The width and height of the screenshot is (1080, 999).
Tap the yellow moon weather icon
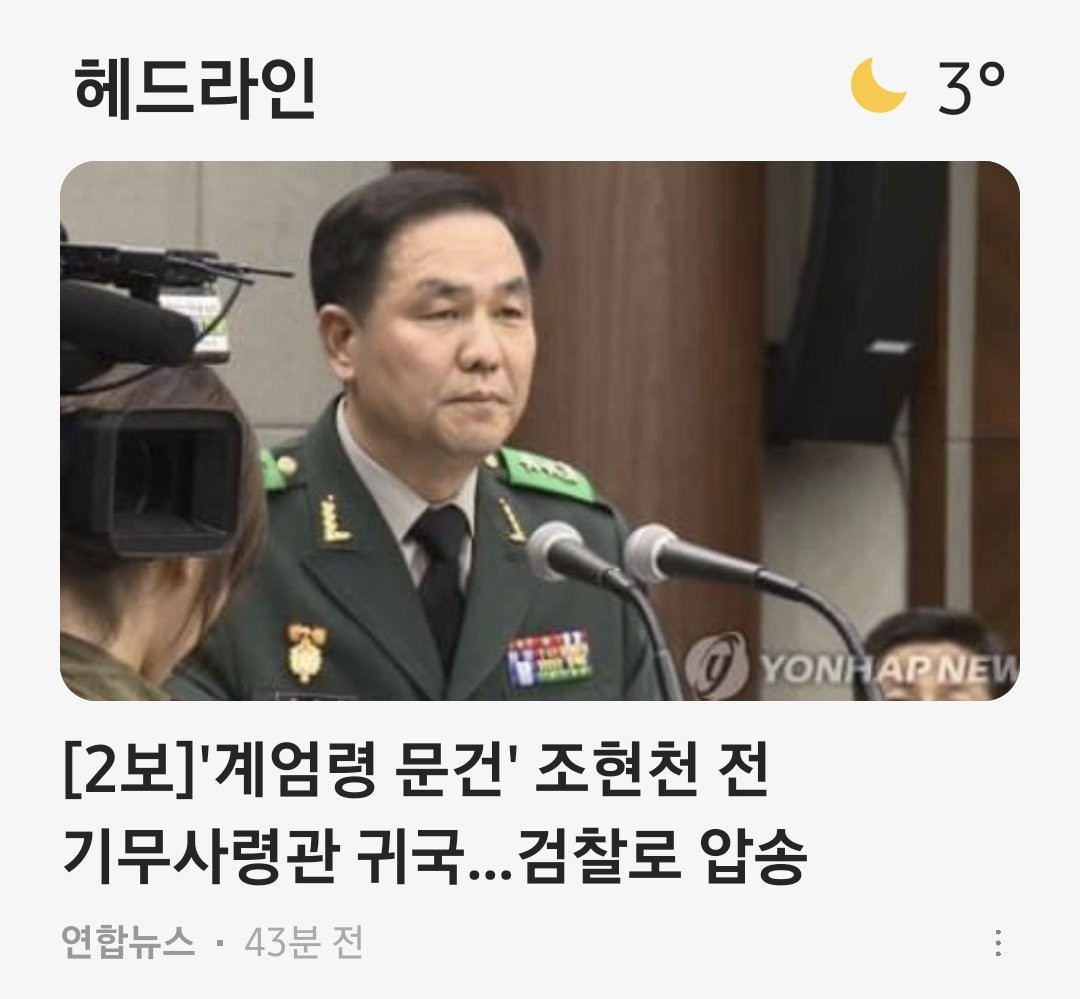click(878, 85)
